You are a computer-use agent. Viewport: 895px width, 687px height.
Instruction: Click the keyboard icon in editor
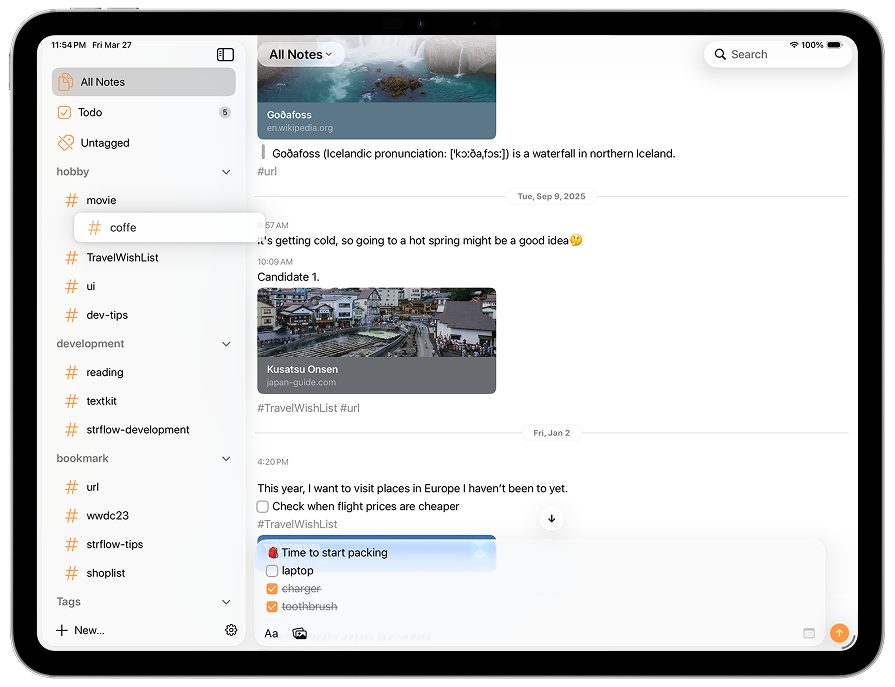tap(809, 633)
